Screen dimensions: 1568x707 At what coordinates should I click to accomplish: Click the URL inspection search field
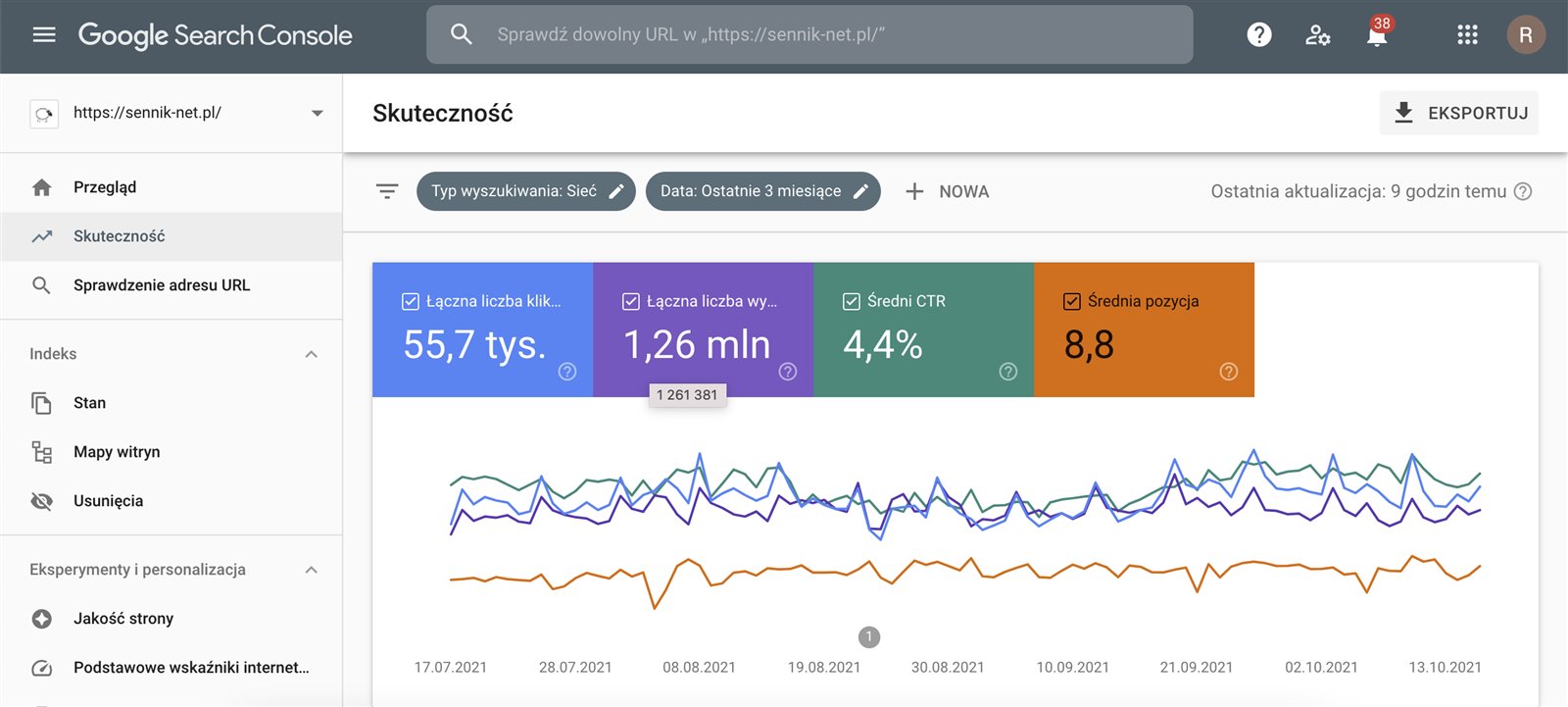coord(808,34)
